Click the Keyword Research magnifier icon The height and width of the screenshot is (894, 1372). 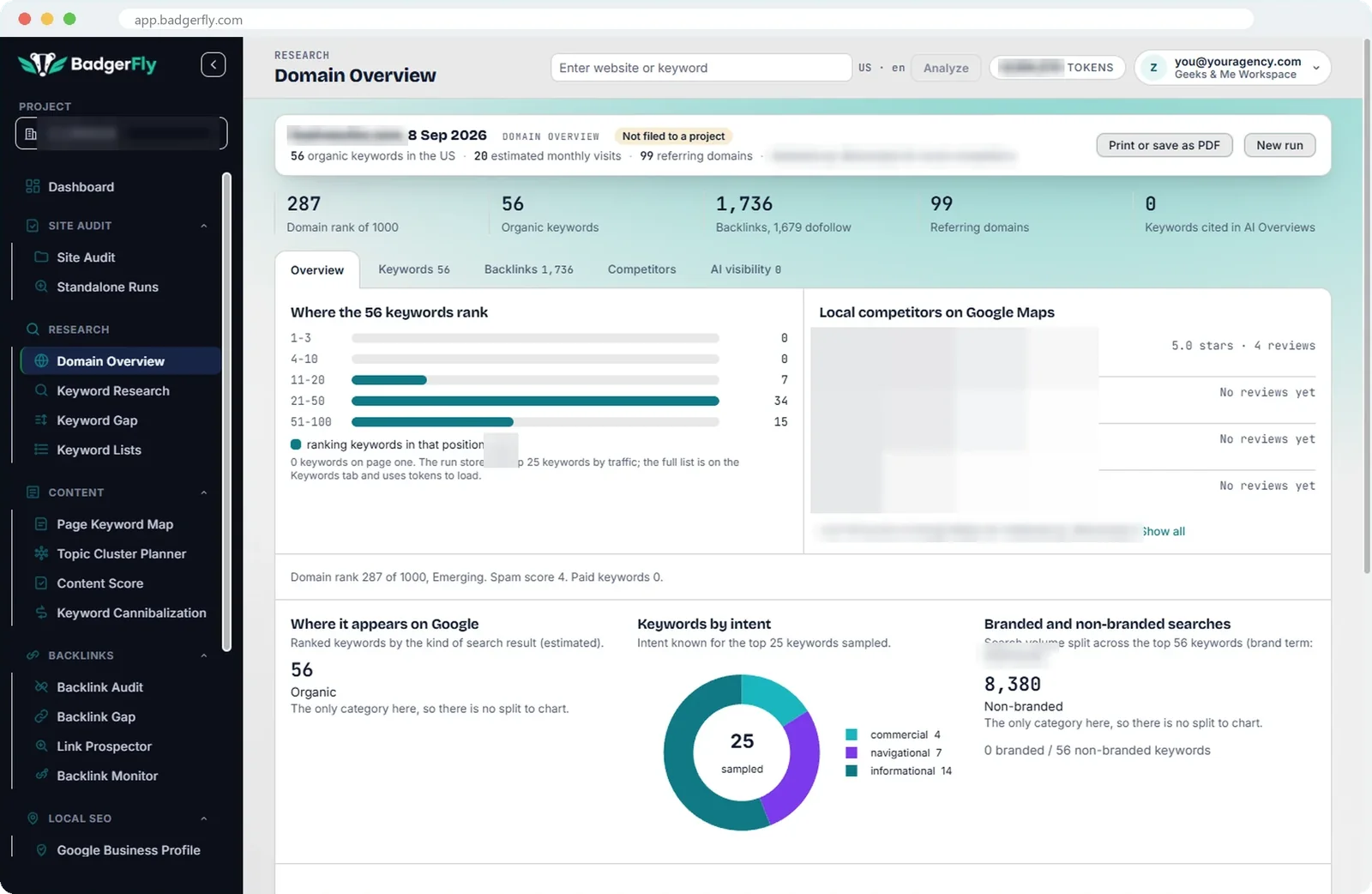pyautogui.click(x=41, y=390)
